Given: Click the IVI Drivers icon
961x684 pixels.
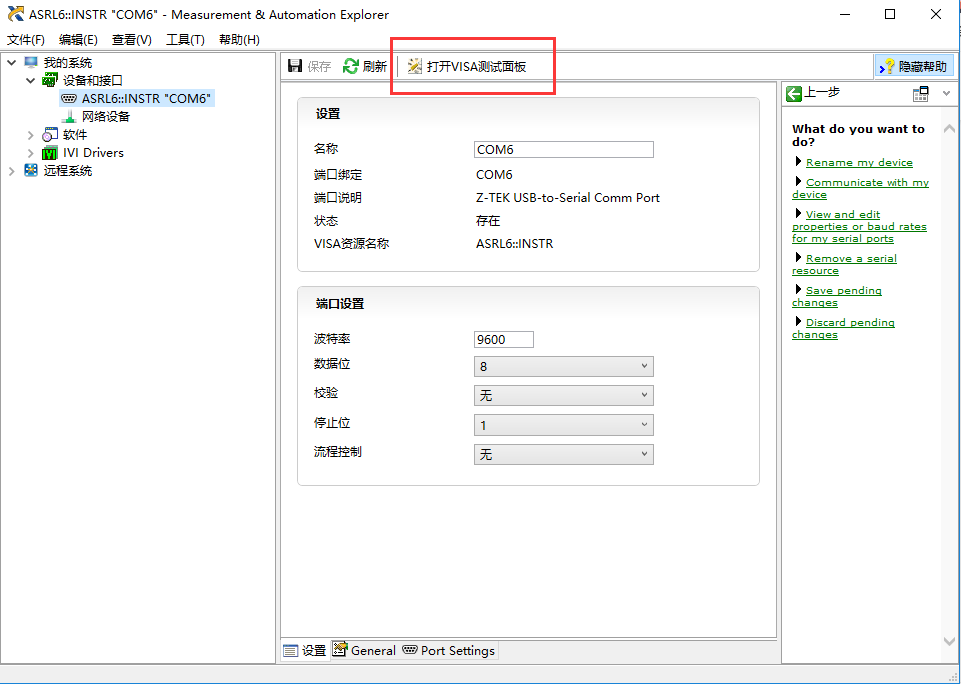Looking at the screenshot, I should [50, 153].
